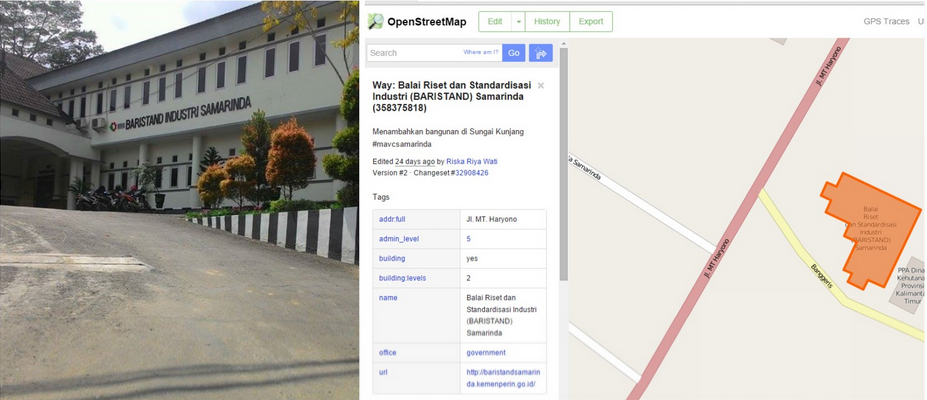Click the building:levels tag key
This screenshot has height=400, width=927.
(402, 278)
